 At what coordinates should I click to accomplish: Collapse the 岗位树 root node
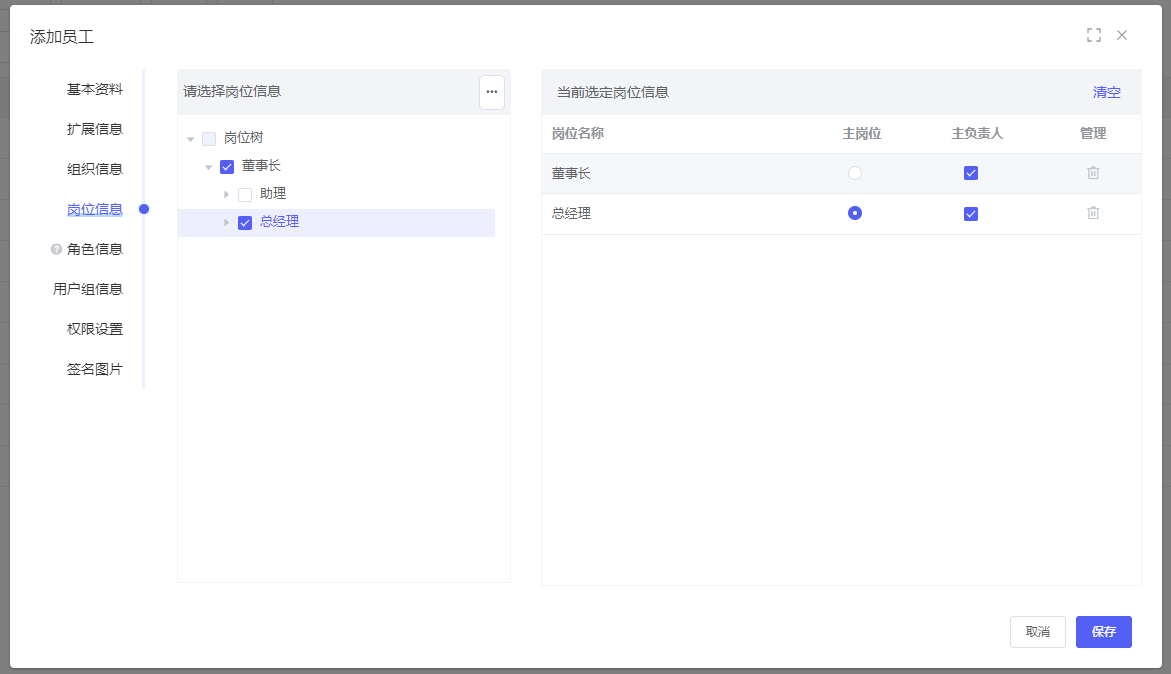tap(190, 139)
